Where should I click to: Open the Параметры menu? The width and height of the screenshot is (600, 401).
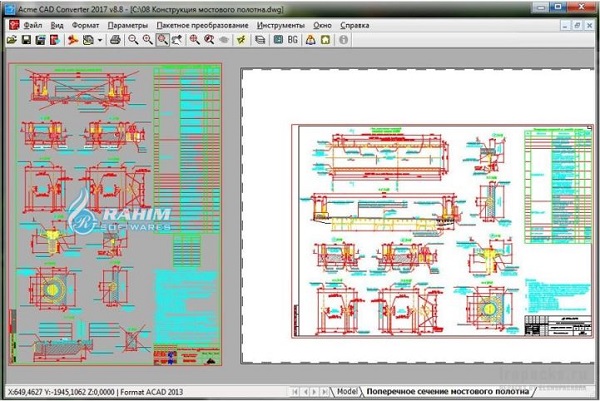click(128, 23)
